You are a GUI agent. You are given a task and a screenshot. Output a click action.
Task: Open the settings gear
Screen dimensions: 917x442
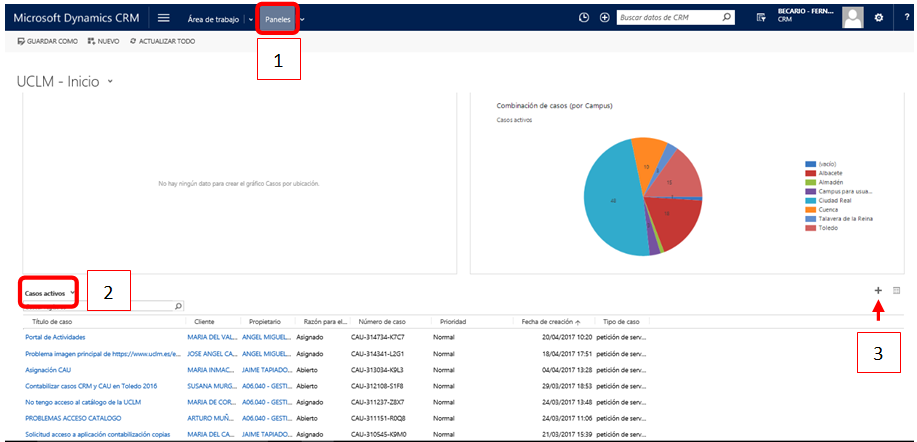click(879, 18)
